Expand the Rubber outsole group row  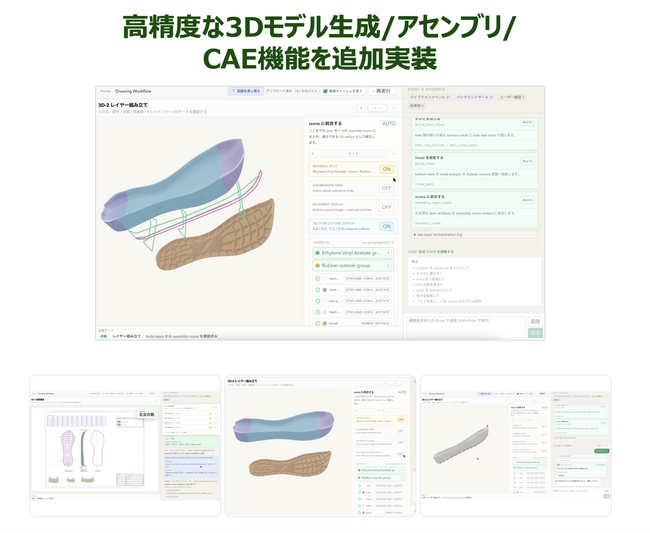(353, 265)
